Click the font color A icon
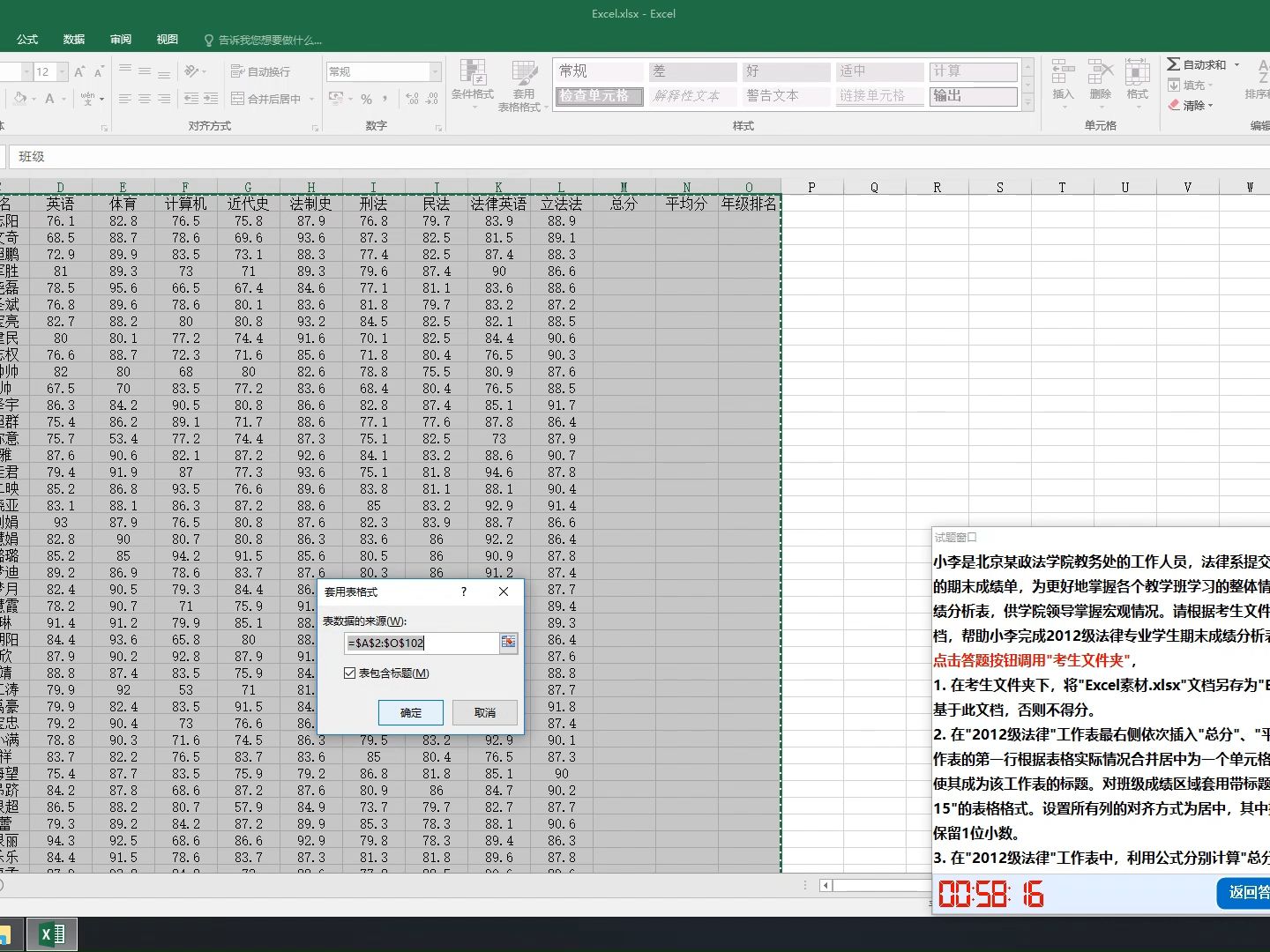This screenshot has width=1270, height=952. pyautogui.click(x=50, y=99)
